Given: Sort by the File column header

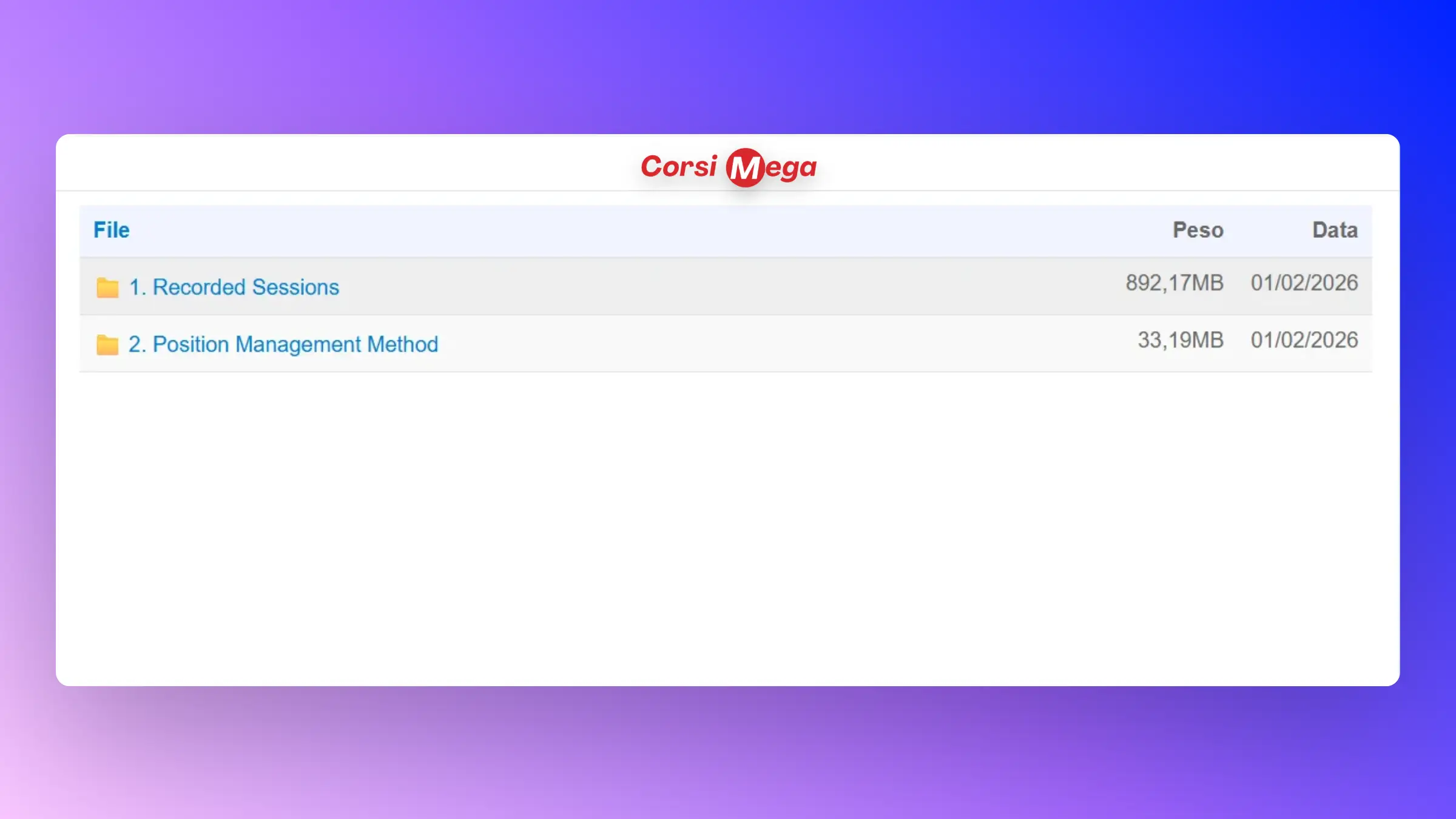Looking at the screenshot, I should click(x=112, y=230).
